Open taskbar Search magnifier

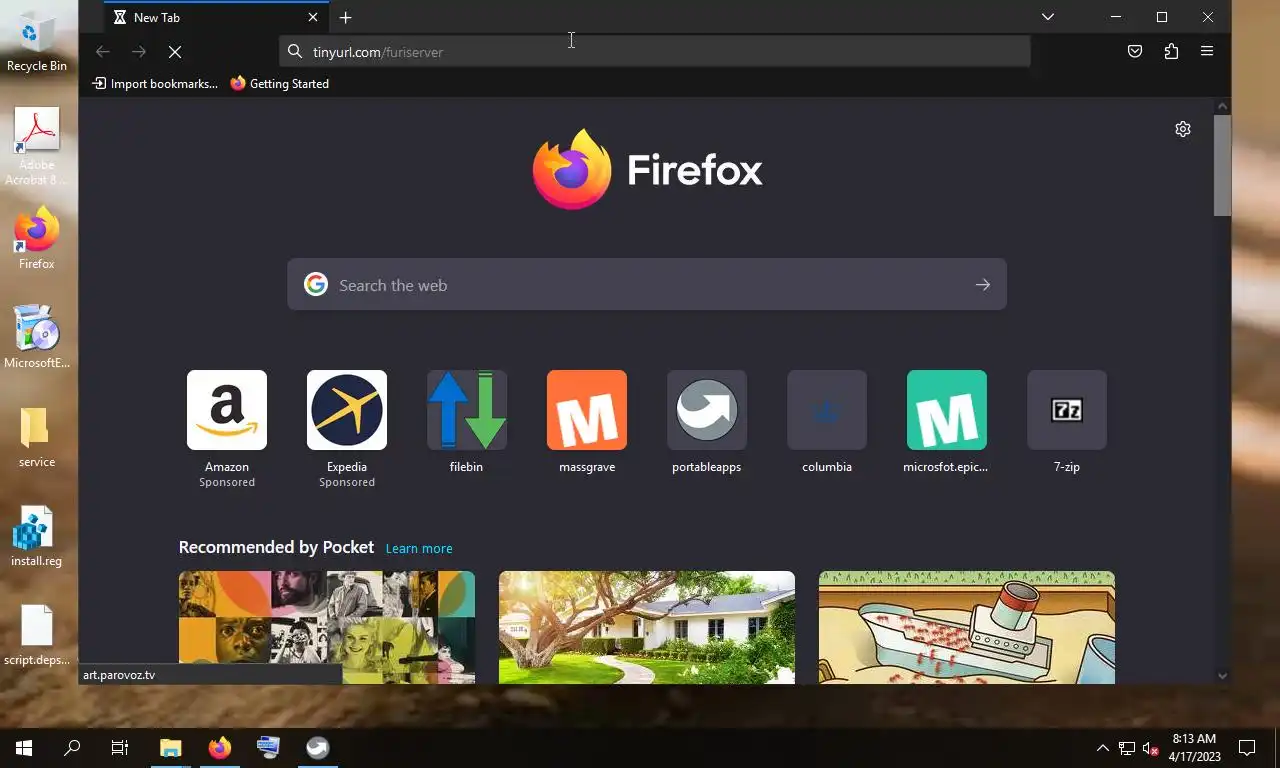tap(72, 748)
